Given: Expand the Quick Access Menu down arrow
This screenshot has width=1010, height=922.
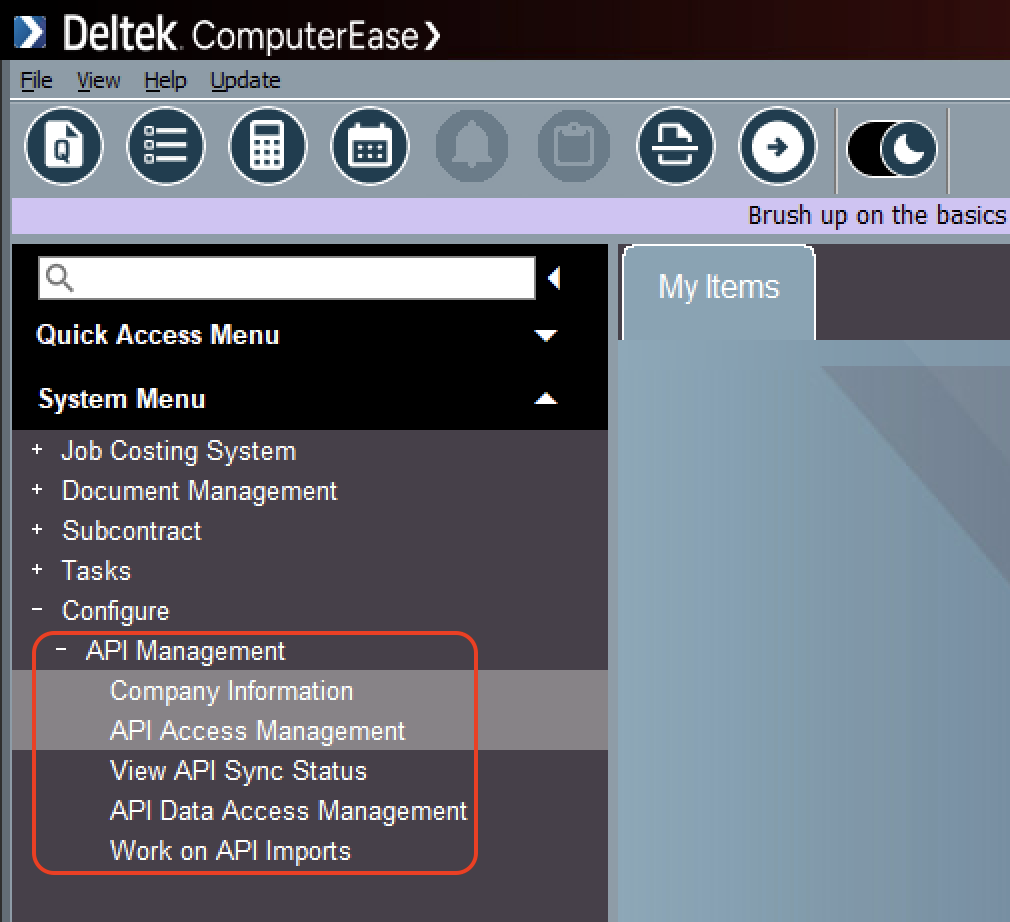Looking at the screenshot, I should (546, 335).
